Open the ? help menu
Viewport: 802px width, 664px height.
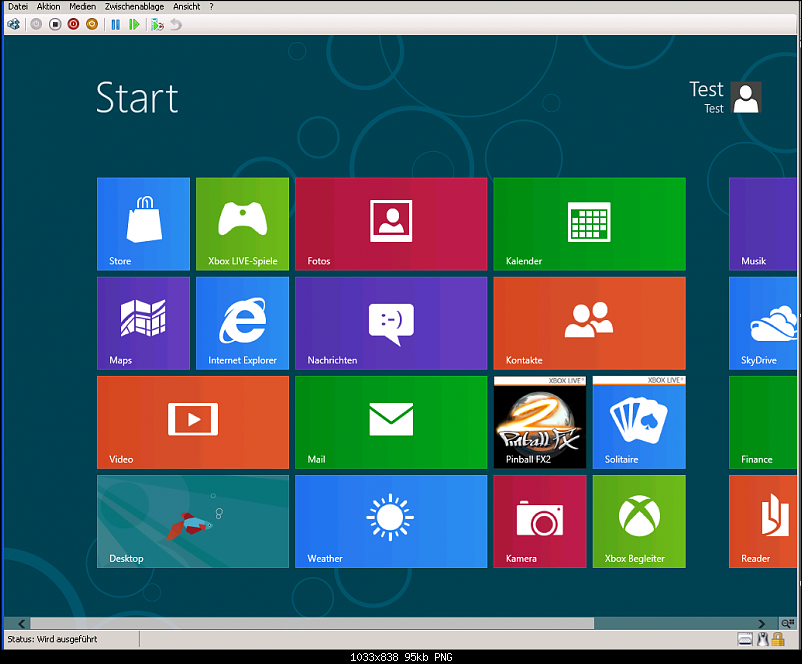(x=211, y=7)
